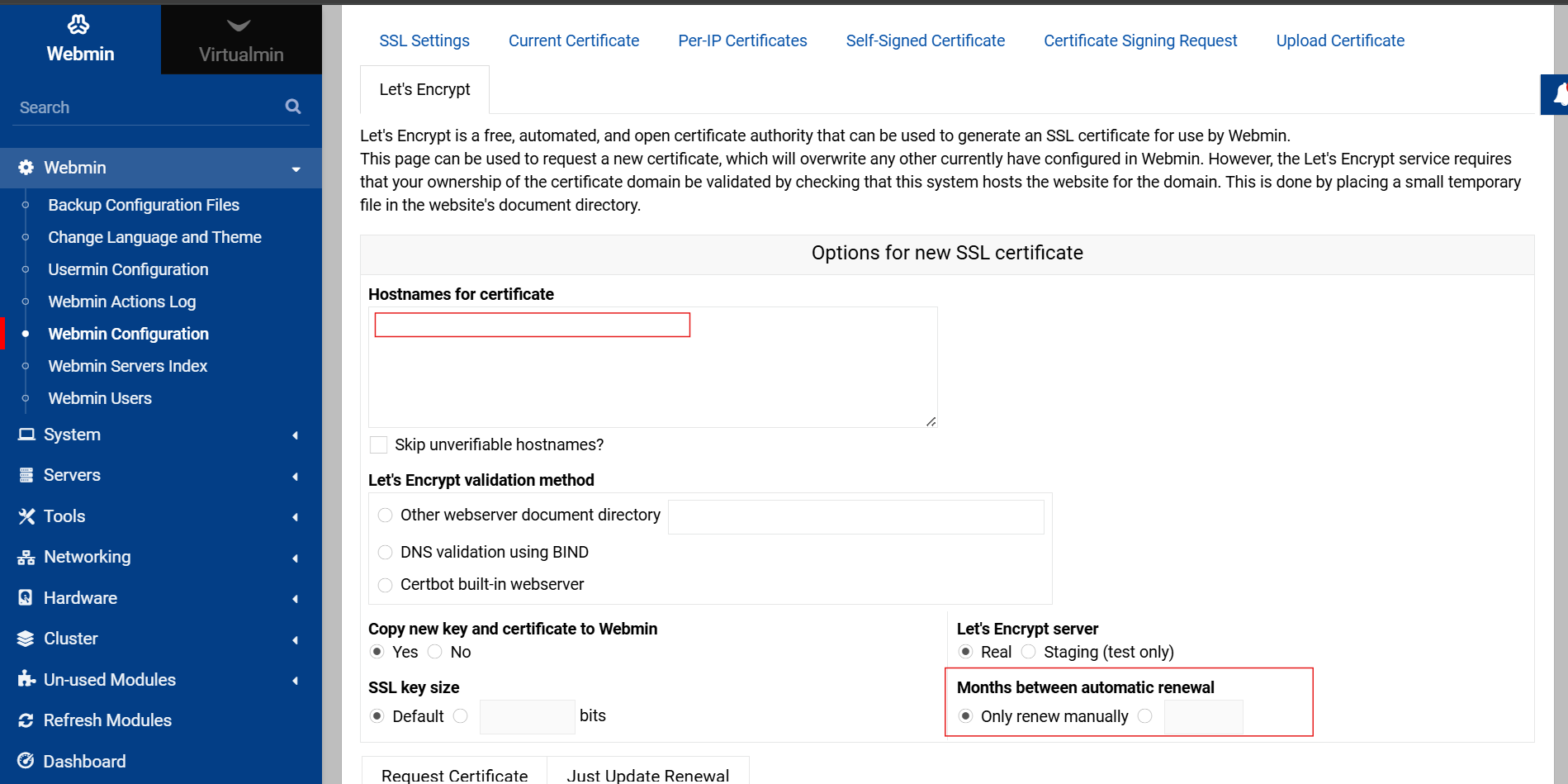The height and width of the screenshot is (784, 1568).
Task: Expand the Cluster menu arrow
Action: 295,640
